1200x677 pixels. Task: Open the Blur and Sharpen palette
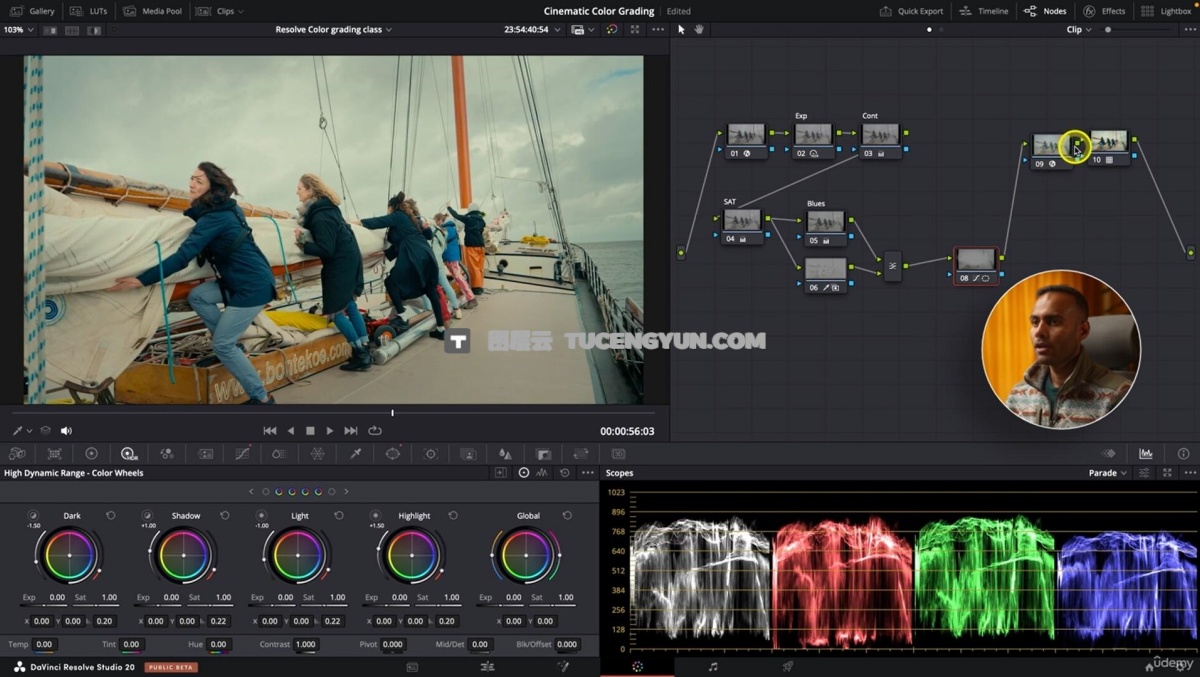[x=505, y=453]
